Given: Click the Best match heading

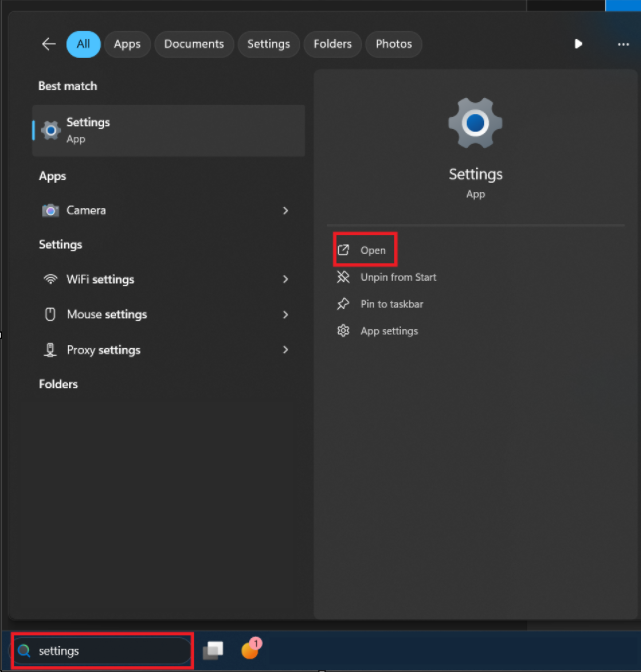Looking at the screenshot, I should coord(68,86).
